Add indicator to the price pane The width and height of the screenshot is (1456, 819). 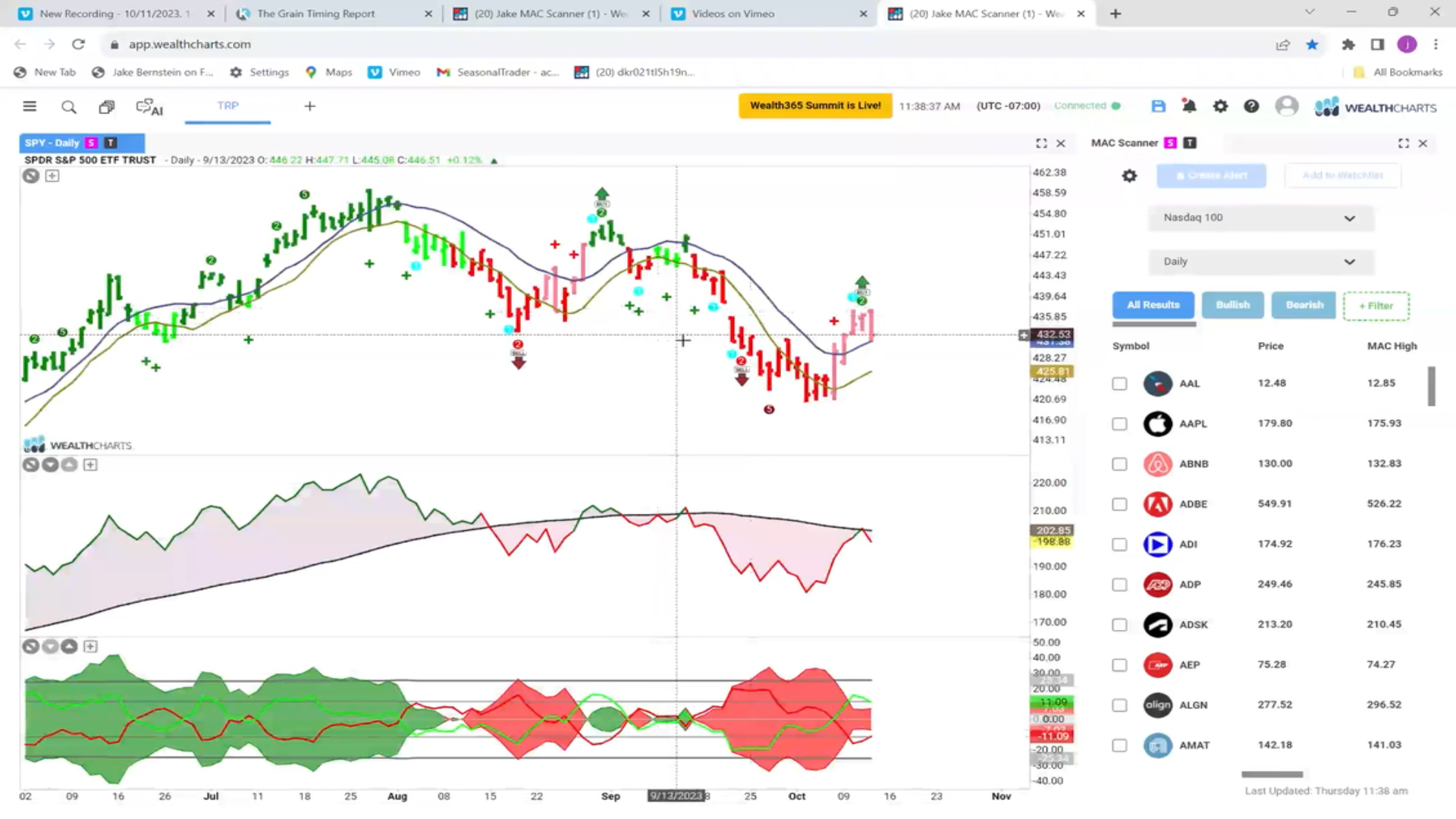click(52, 176)
